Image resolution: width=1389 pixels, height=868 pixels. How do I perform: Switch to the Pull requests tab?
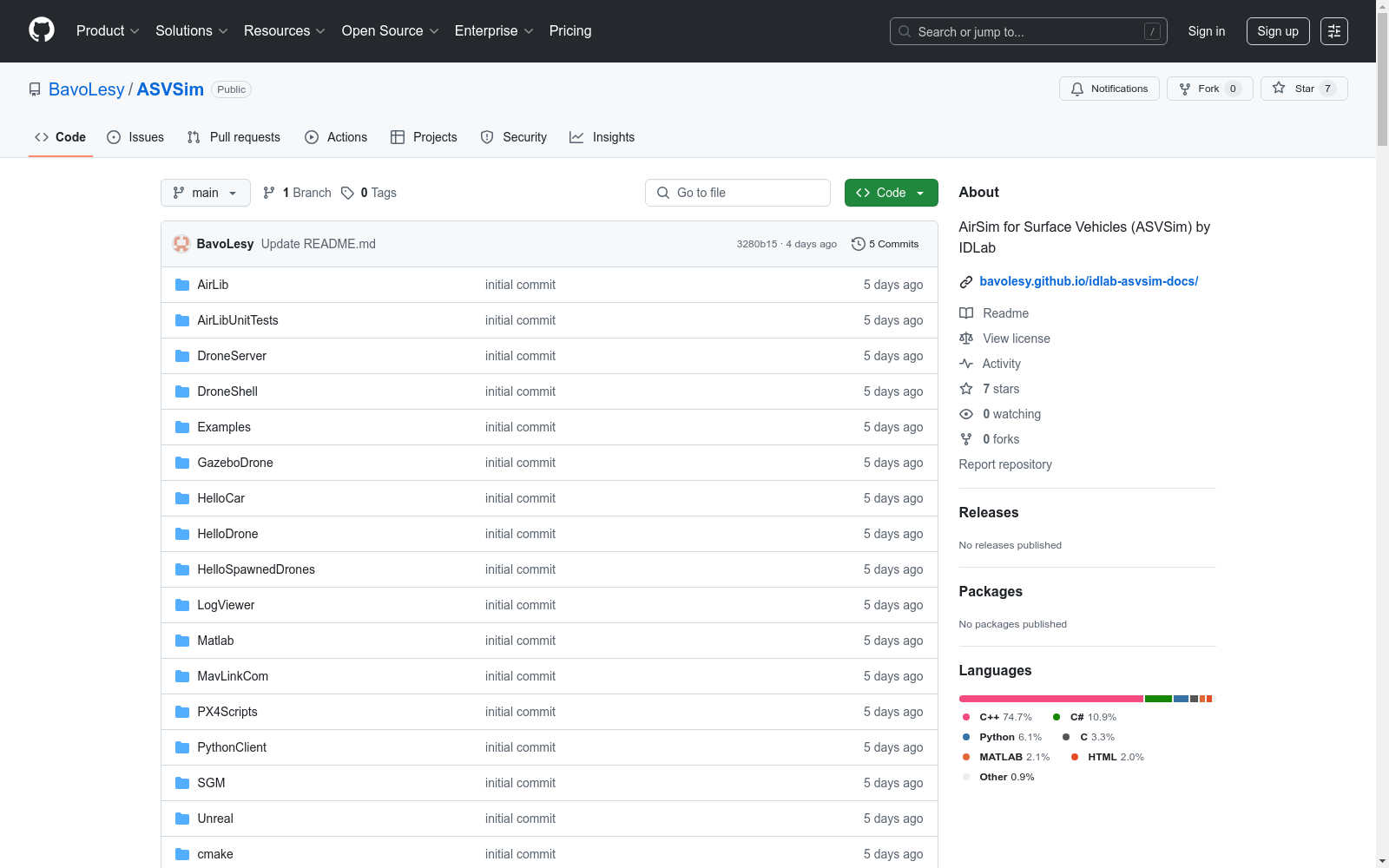tap(234, 137)
